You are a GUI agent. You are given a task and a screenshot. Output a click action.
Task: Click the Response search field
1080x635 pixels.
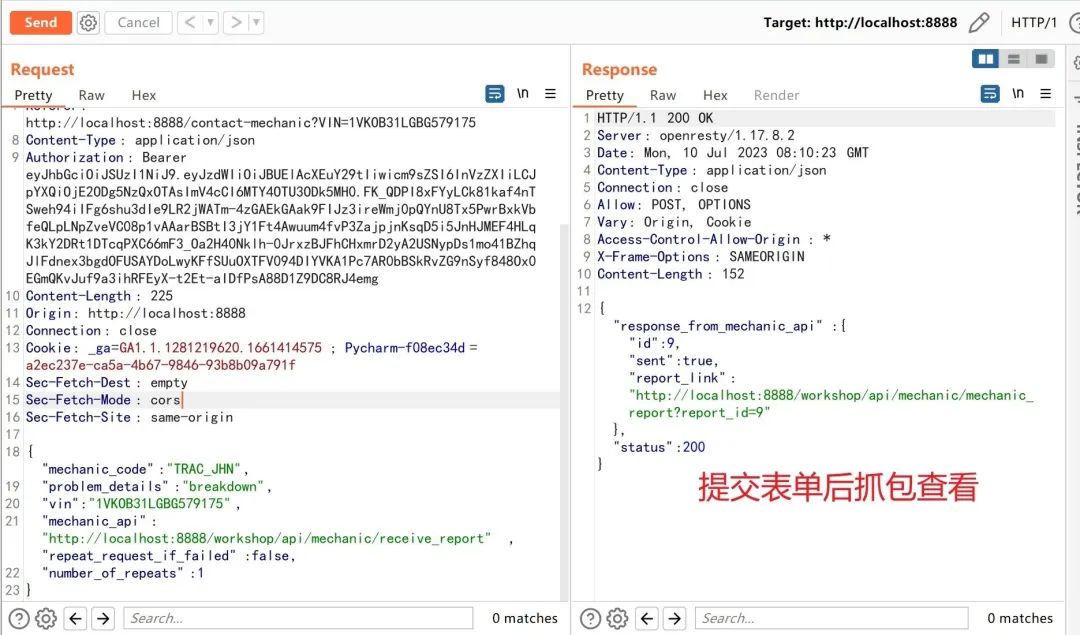click(x=831, y=618)
